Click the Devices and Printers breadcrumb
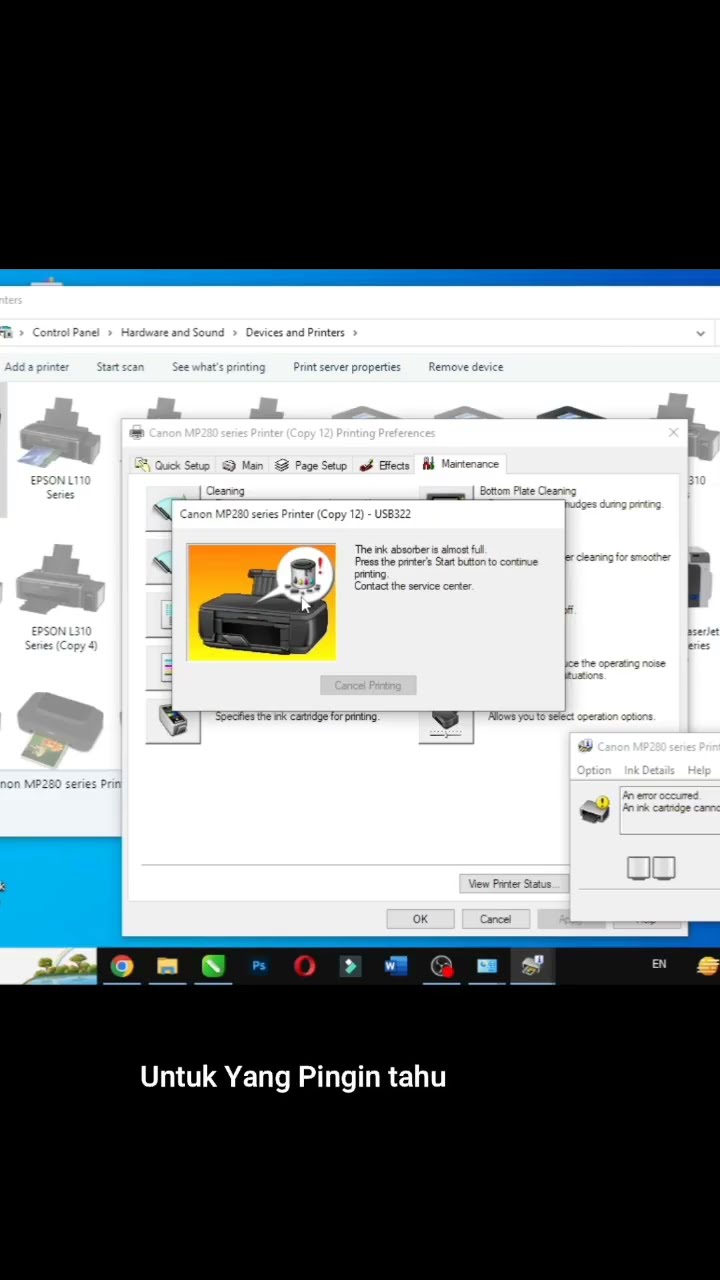The width and height of the screenshot is (720, 1280). pos(295,332)
